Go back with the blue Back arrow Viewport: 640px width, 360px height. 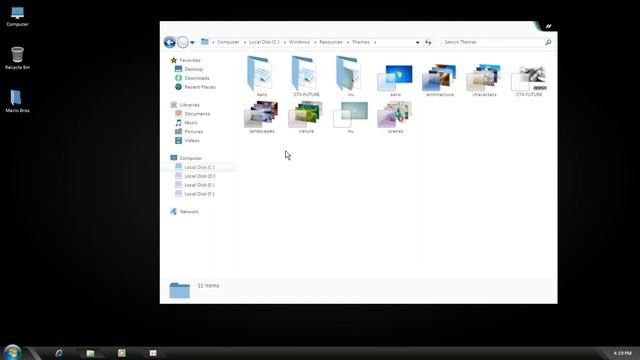click(170, 42)
